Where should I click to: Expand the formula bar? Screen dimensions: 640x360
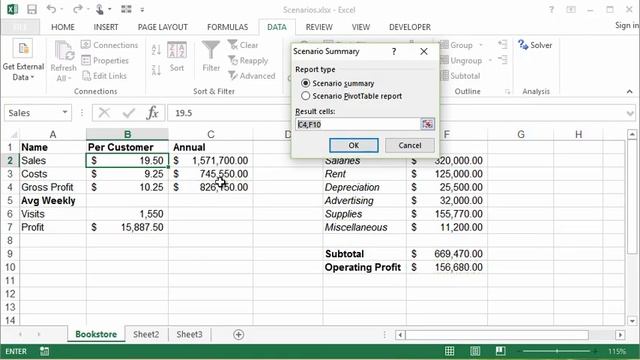click(x=630, y=113)
